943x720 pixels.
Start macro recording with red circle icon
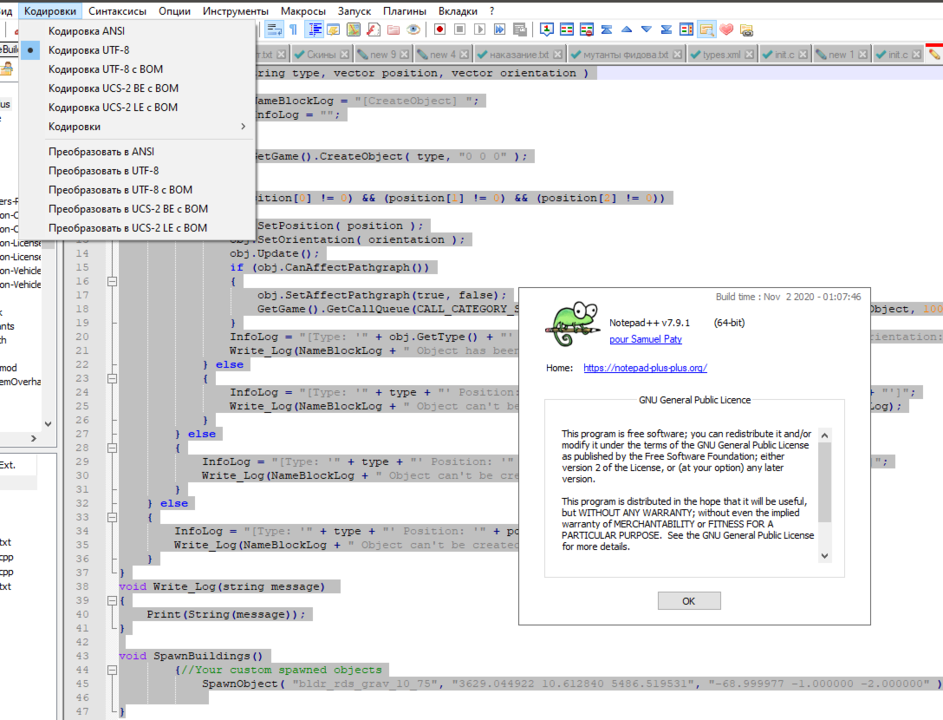click(x=440, y=29)
